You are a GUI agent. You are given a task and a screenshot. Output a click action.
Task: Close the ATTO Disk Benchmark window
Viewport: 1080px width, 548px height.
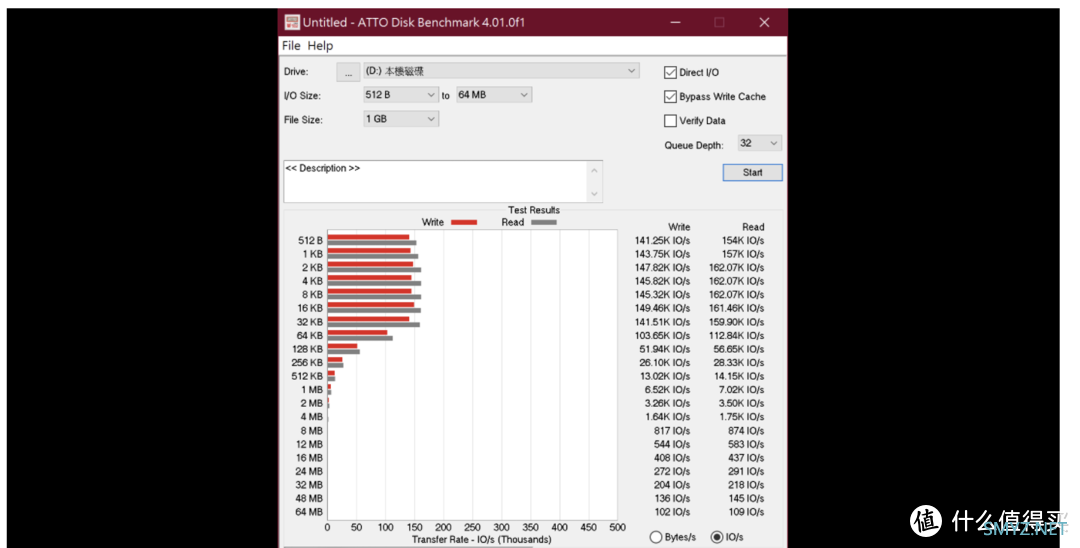pos(764,23)
